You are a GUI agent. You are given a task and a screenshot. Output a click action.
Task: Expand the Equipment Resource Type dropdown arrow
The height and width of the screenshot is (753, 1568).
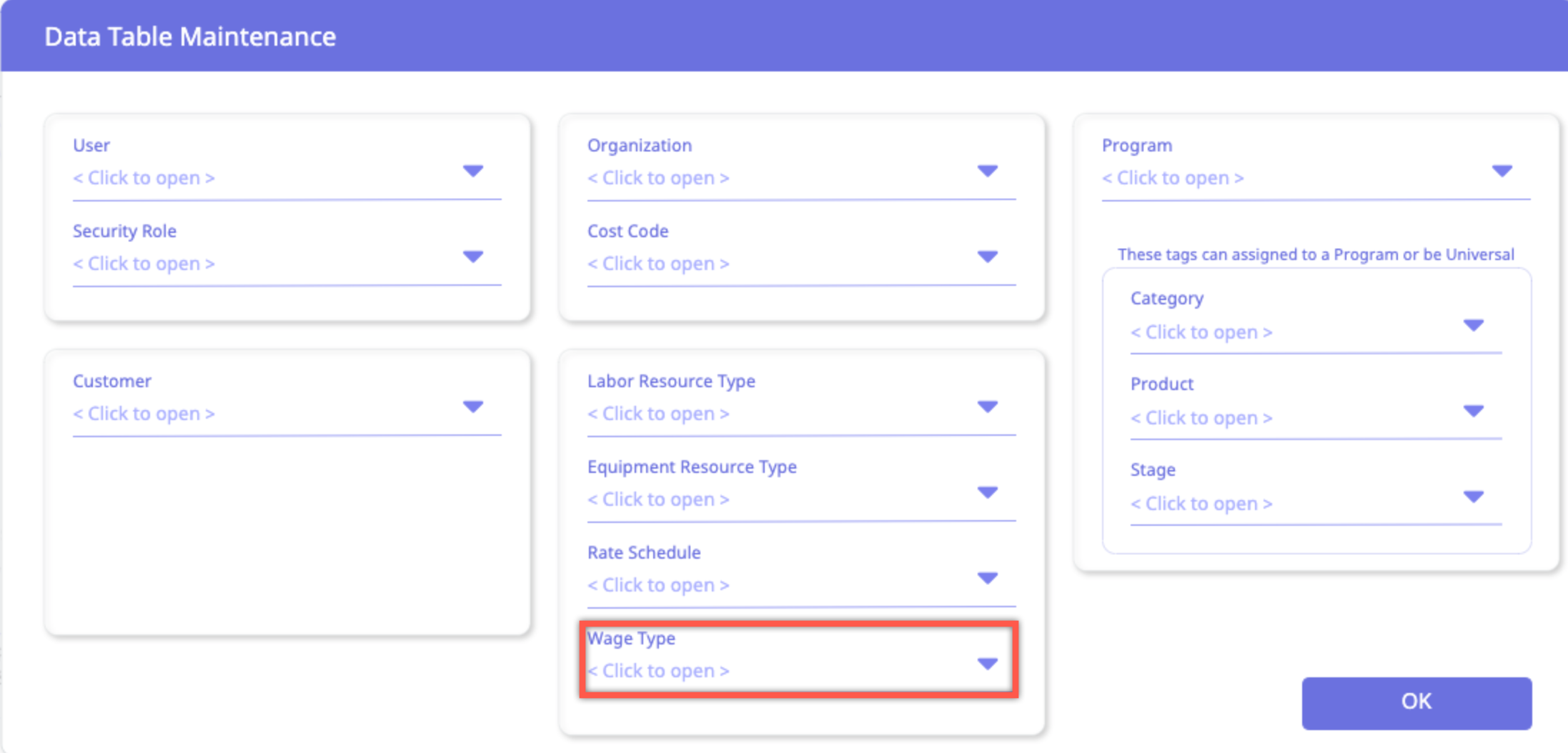(987, 493)
